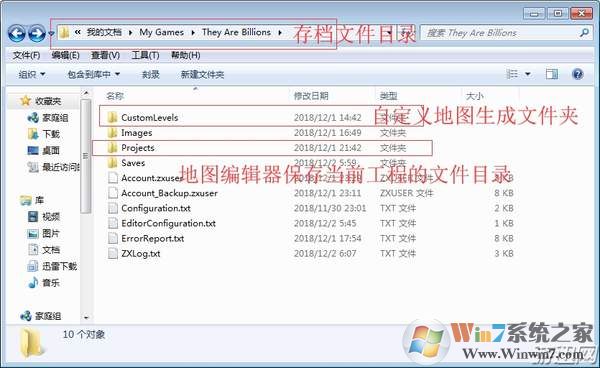Select the Projects folder
This screenshot has width=600, height=368.
coord(138,148)
